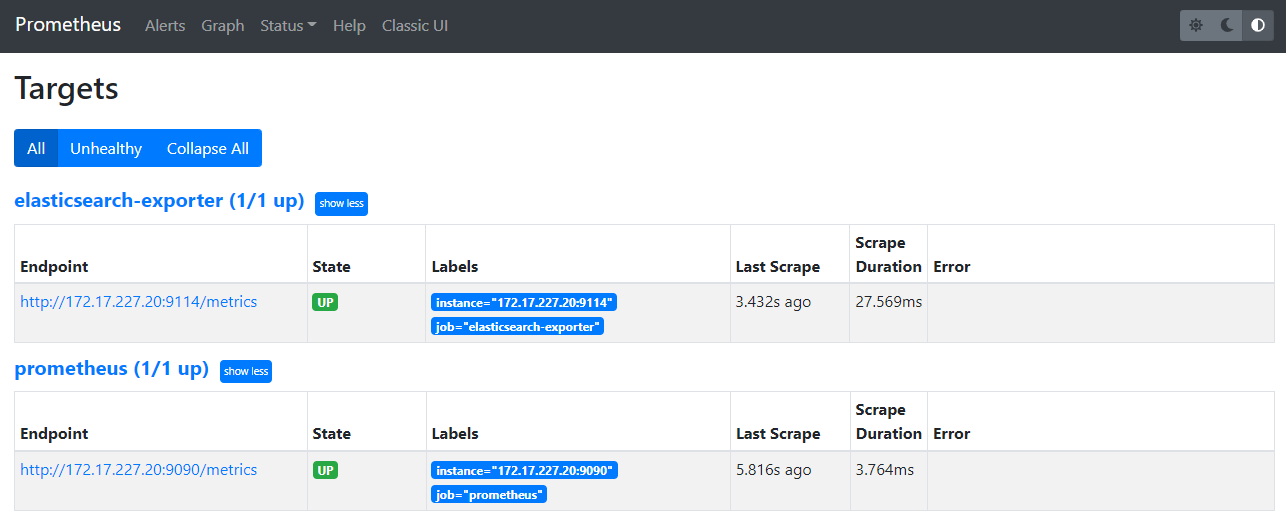Screen dimensions: 1286x513
Task: Open http://172.17.227.20:9114/metrics endpoint link
Action: 139,302
